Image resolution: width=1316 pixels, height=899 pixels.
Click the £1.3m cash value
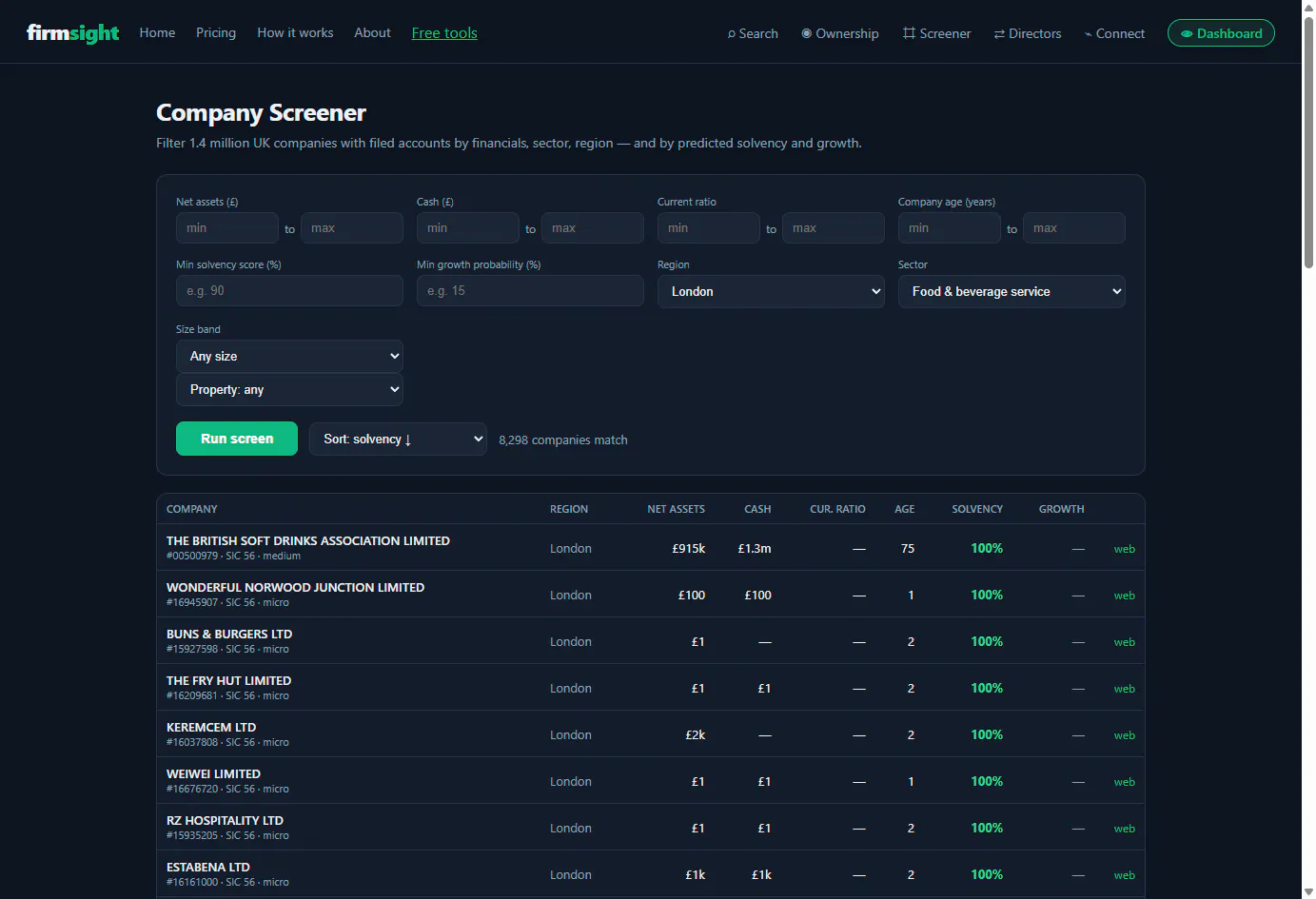754,548
